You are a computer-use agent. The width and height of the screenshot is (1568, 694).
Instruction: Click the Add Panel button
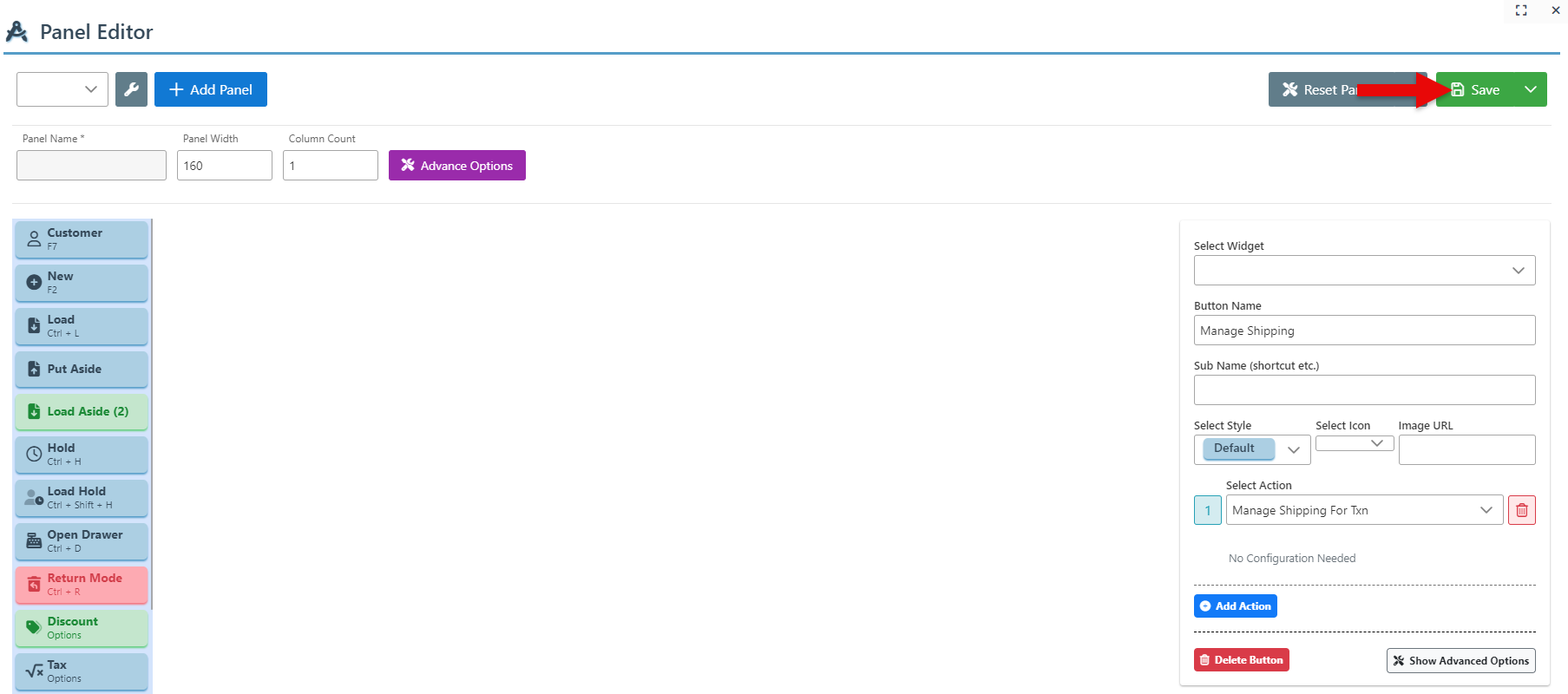click(x=211, y=89)
